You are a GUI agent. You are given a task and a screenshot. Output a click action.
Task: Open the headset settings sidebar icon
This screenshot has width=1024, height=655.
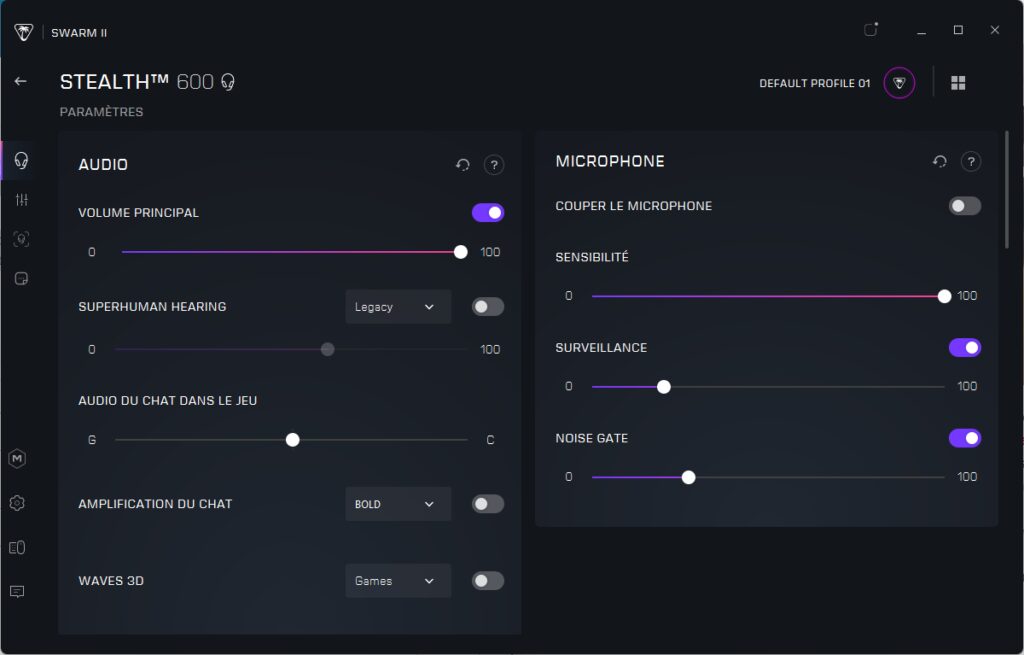click(x=21, y=161)
